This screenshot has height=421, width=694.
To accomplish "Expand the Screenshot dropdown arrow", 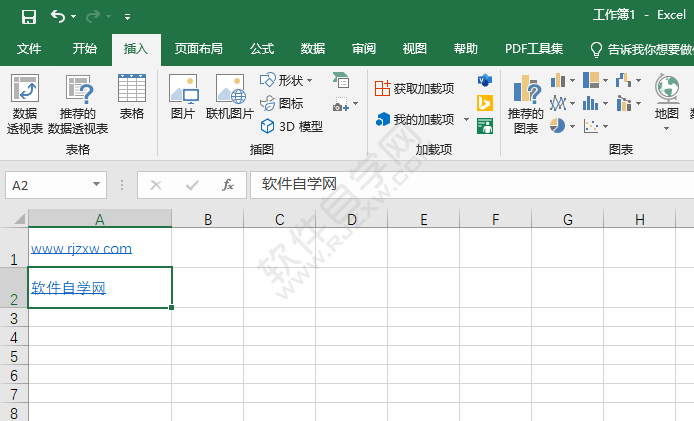I will [355, 104].
